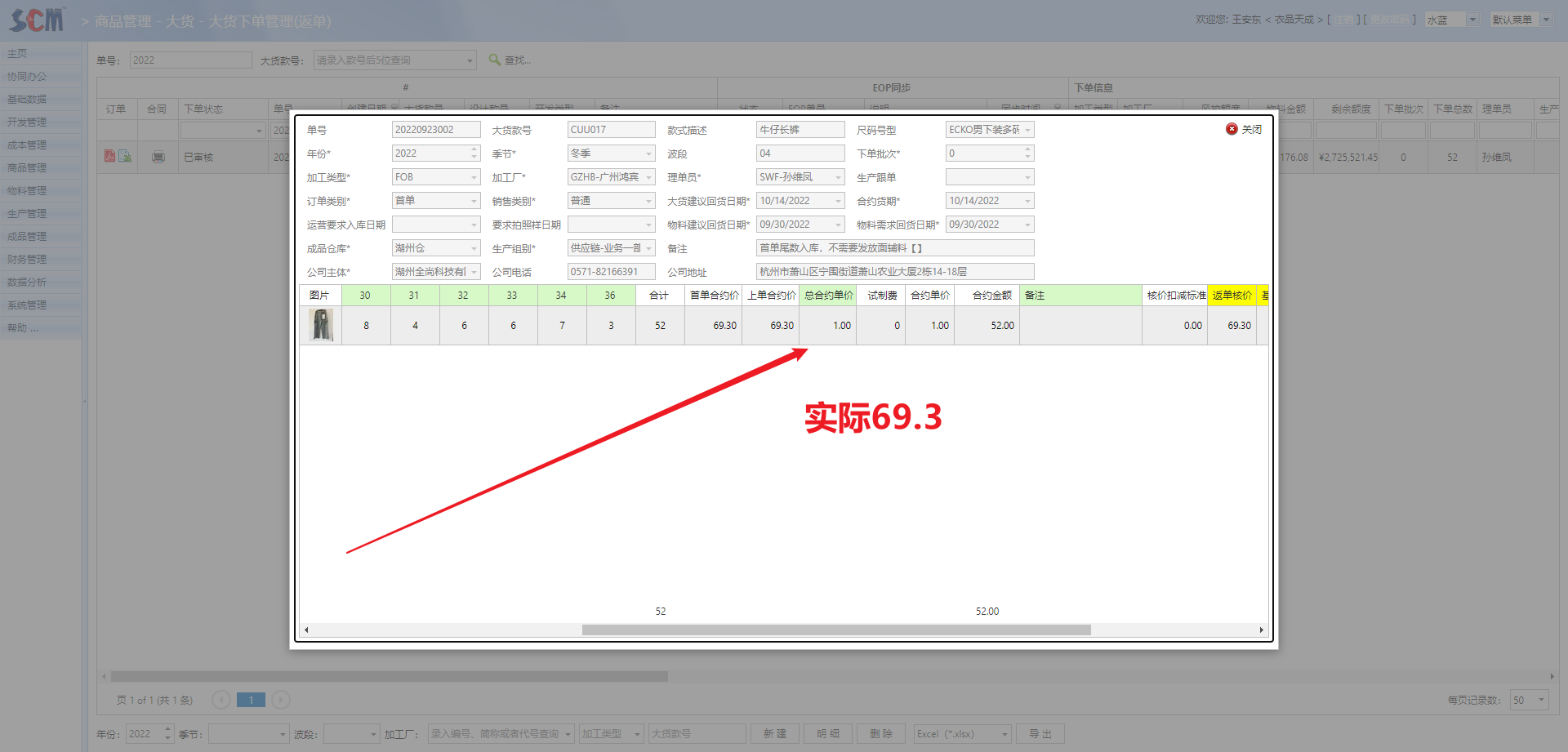Go to previous page using pagination arrow

click(221, 700)
